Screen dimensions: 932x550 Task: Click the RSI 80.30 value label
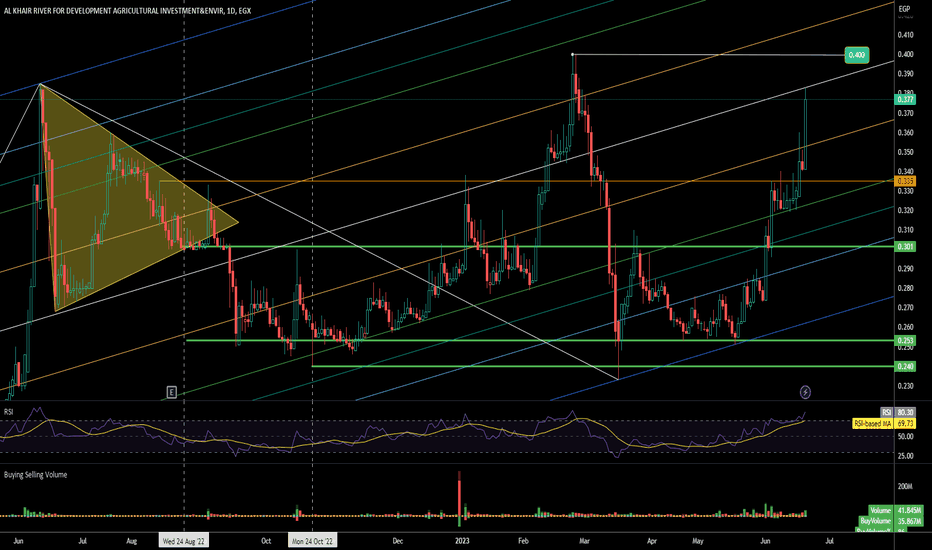click(x=898, y=412)
